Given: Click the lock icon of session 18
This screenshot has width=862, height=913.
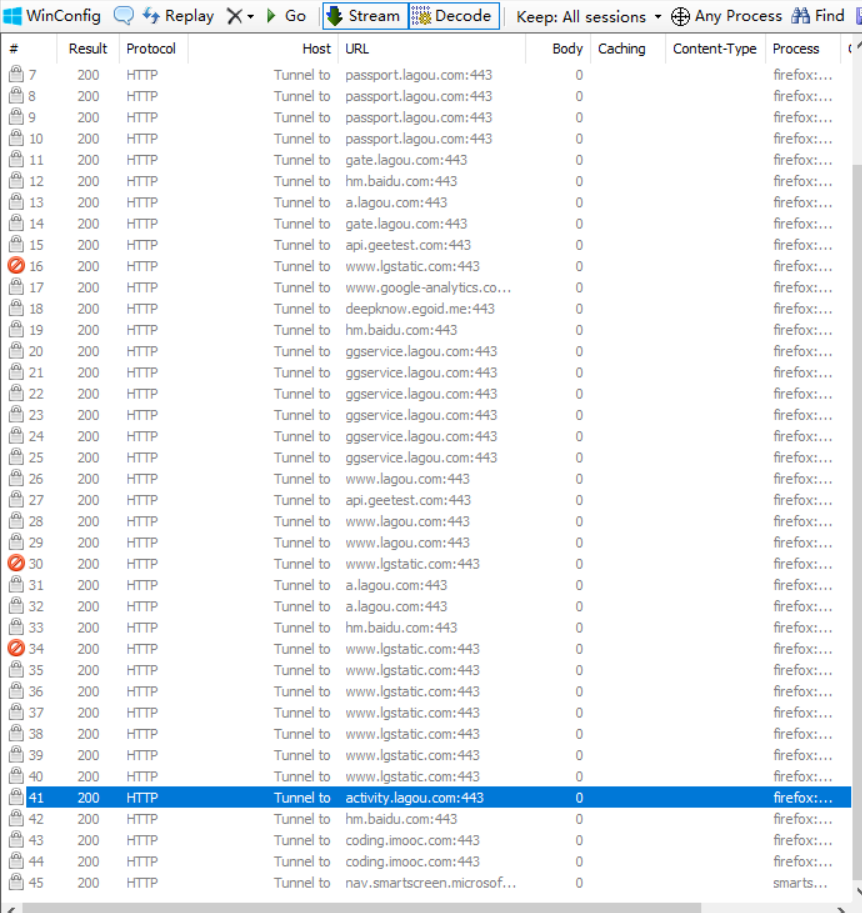Looking at the screenshot, I should (x=16, y=308).
